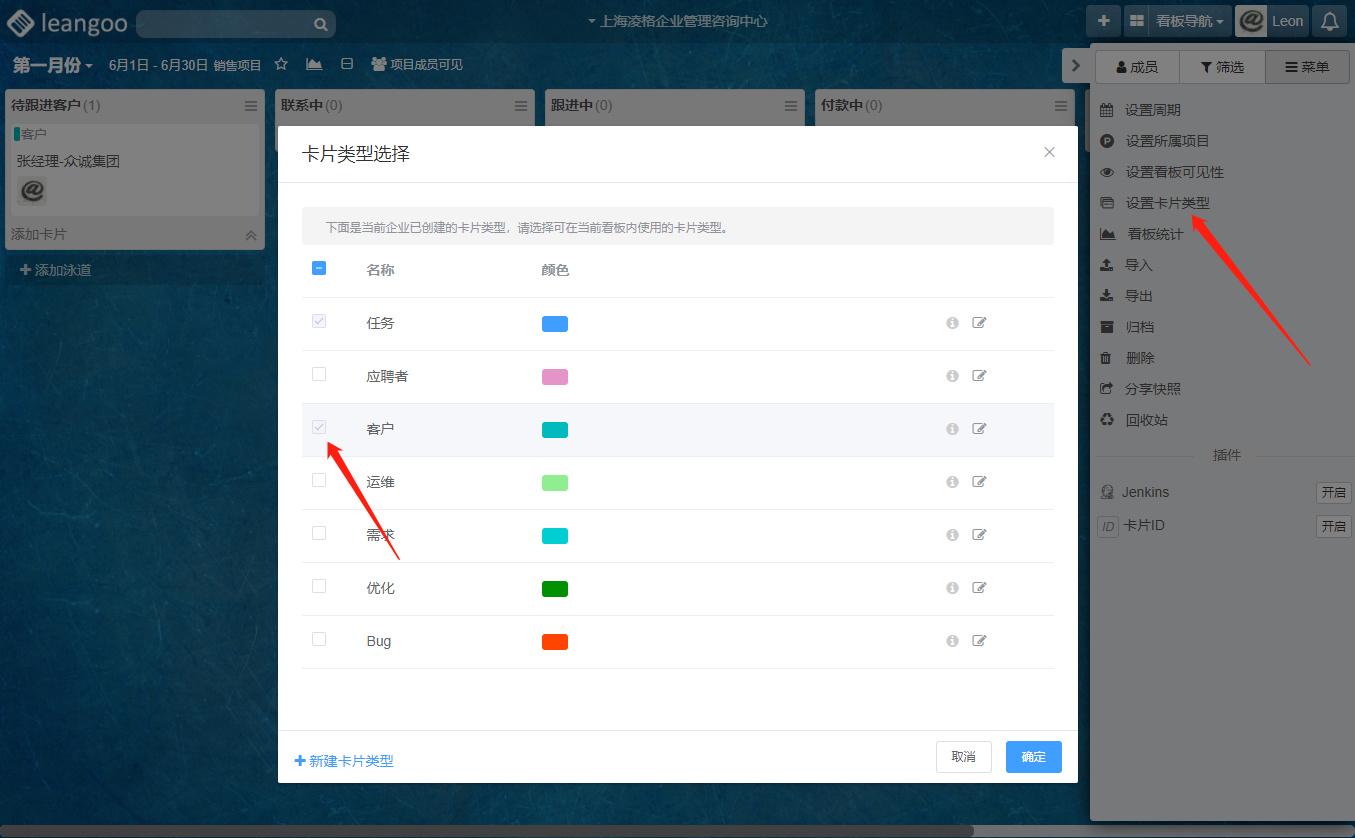Collapse the right sidebar with chevron arrow
Viewport: 1355px width, 838px height.
[1075, 66]
